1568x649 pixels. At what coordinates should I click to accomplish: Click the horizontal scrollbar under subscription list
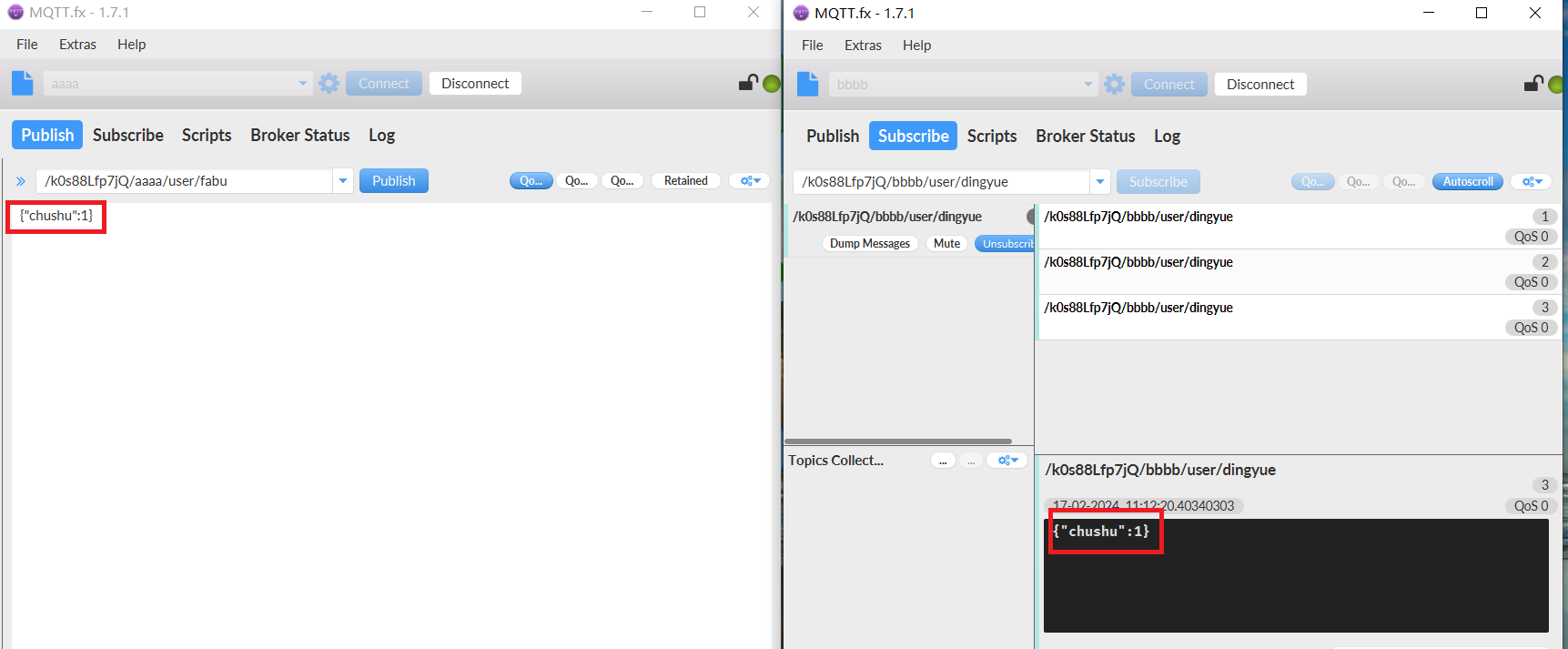click(x=897, y=441)
